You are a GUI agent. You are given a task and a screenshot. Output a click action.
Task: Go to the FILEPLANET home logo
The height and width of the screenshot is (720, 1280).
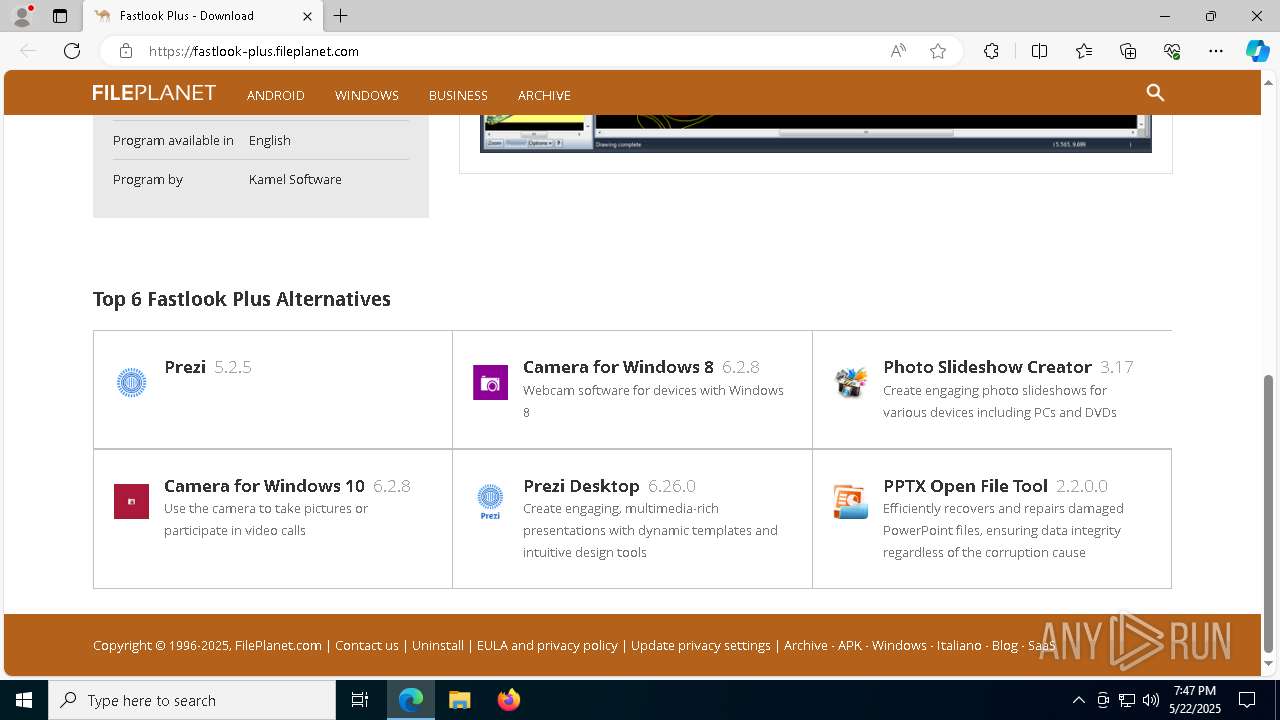[x=154, y=93]
